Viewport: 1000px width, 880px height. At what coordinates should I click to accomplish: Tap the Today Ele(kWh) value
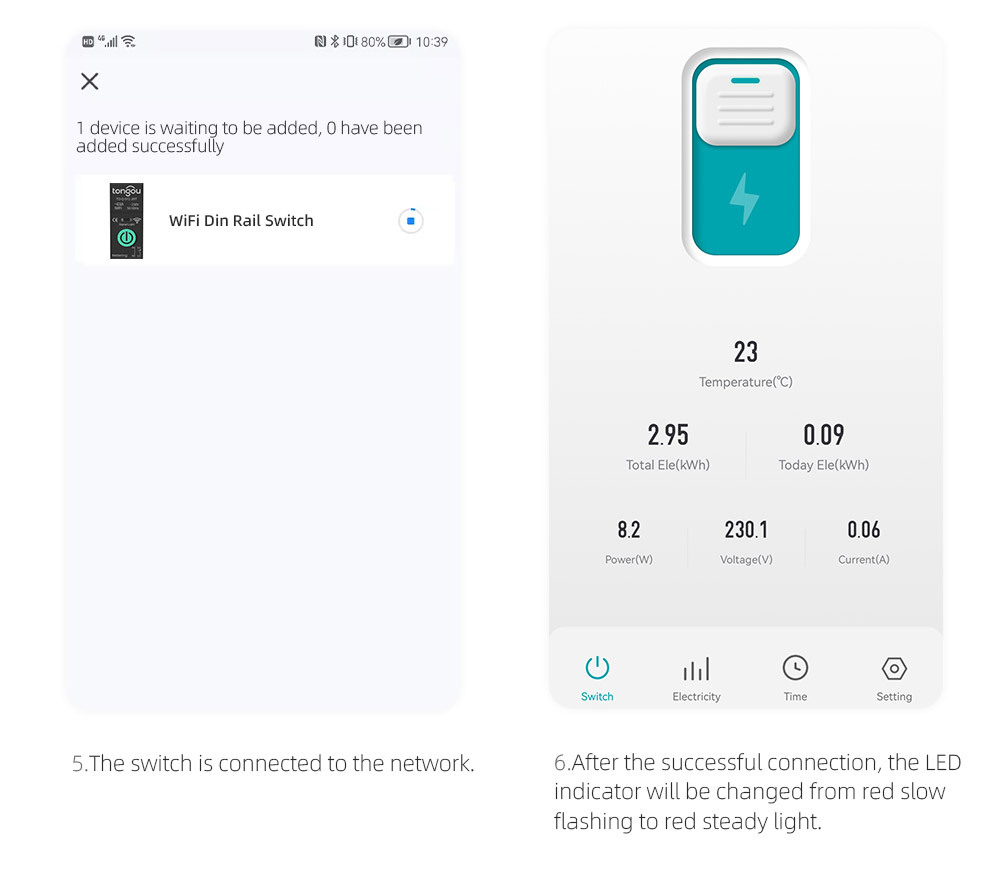coord(823,435)
